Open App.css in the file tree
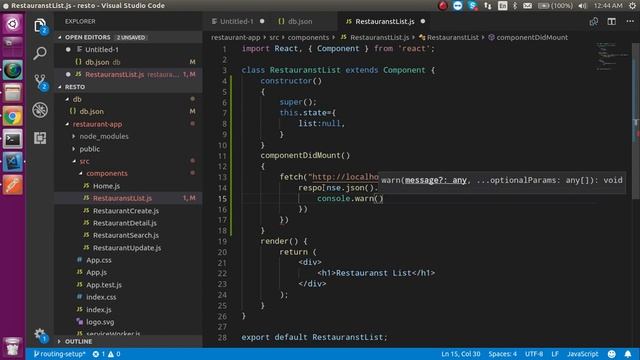Image resolution: width=640 pixels, height=360 pixels. click(129, 260)
